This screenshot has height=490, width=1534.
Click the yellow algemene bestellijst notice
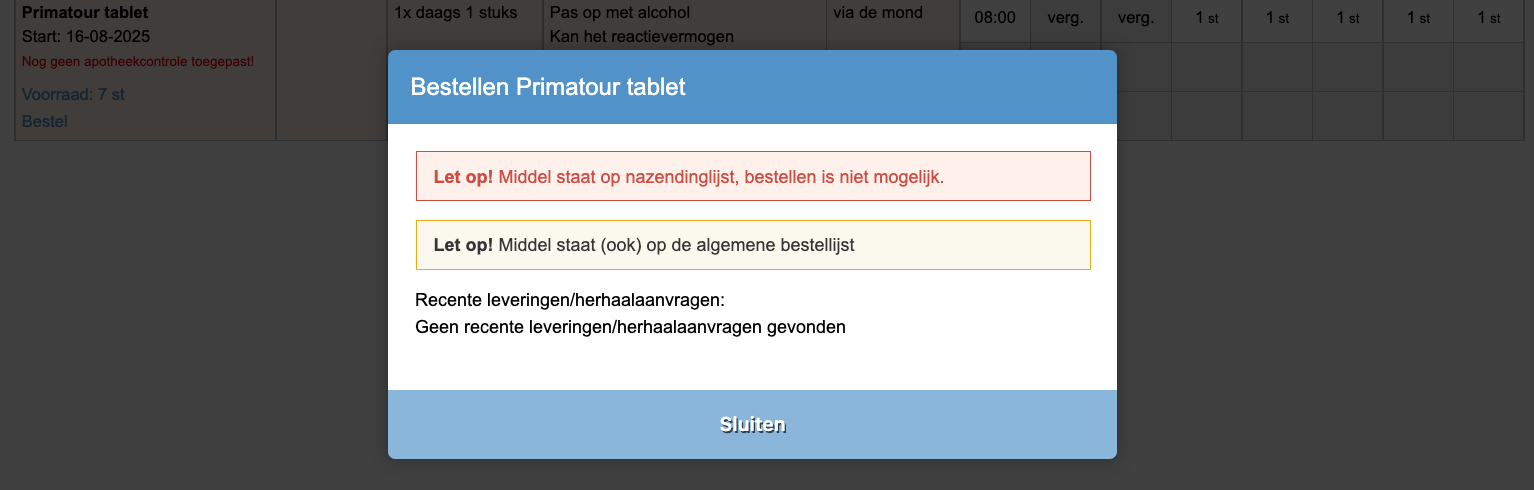pos(752,245)
